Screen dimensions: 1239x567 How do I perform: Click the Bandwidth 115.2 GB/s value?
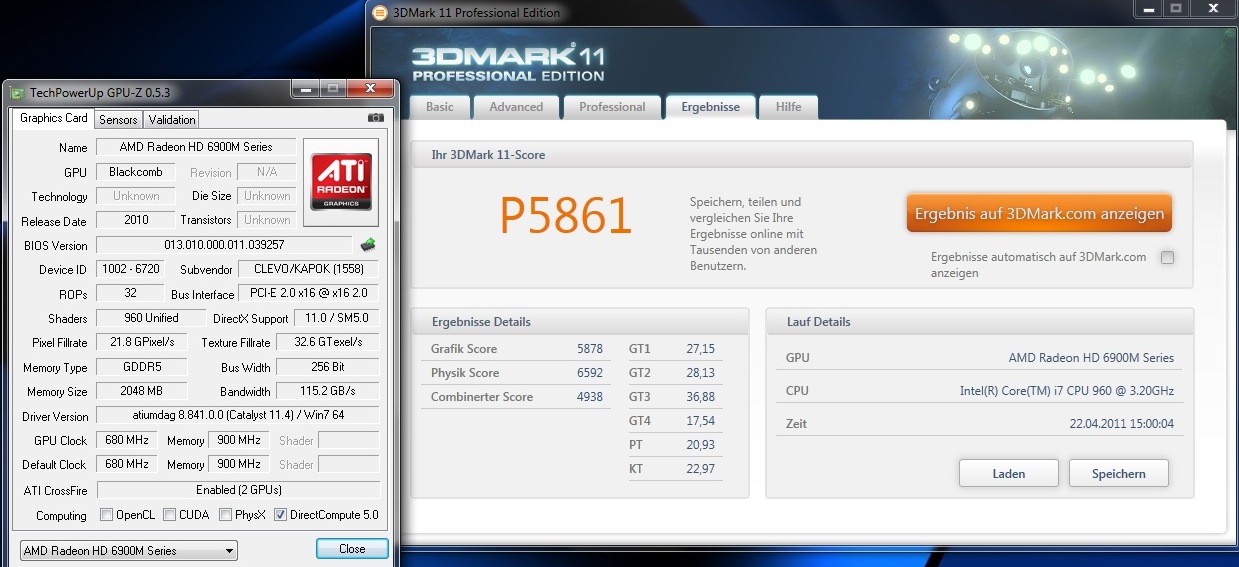coord(327,392)
